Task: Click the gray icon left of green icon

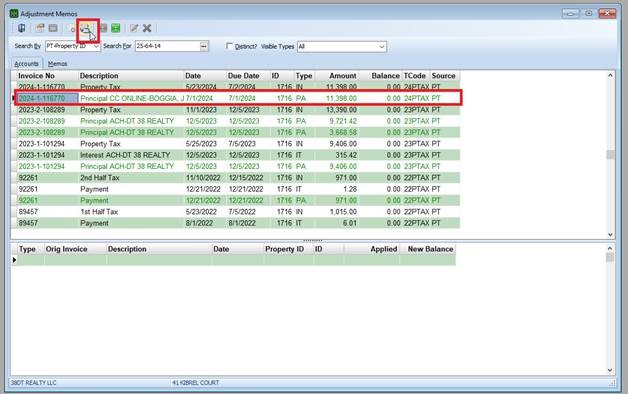Action: (103, 28)
